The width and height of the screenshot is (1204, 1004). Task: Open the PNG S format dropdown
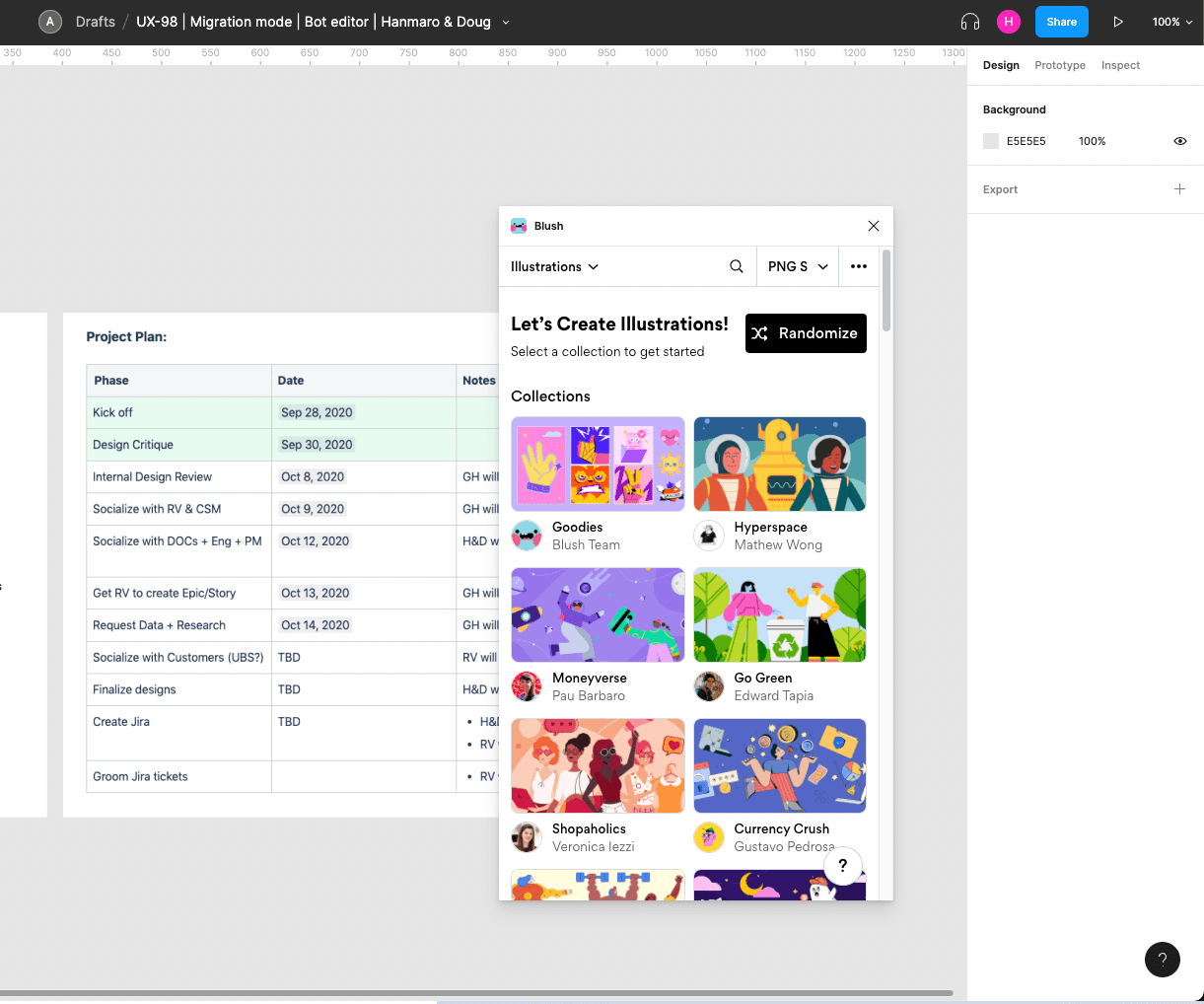tap(798, 266)
